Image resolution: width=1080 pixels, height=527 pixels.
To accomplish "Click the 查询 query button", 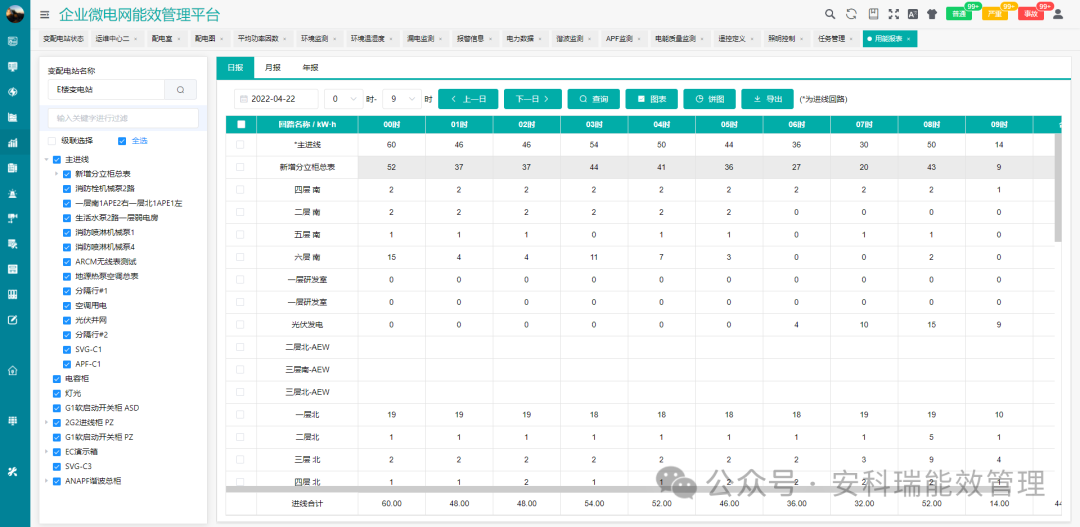I will 594,99.
